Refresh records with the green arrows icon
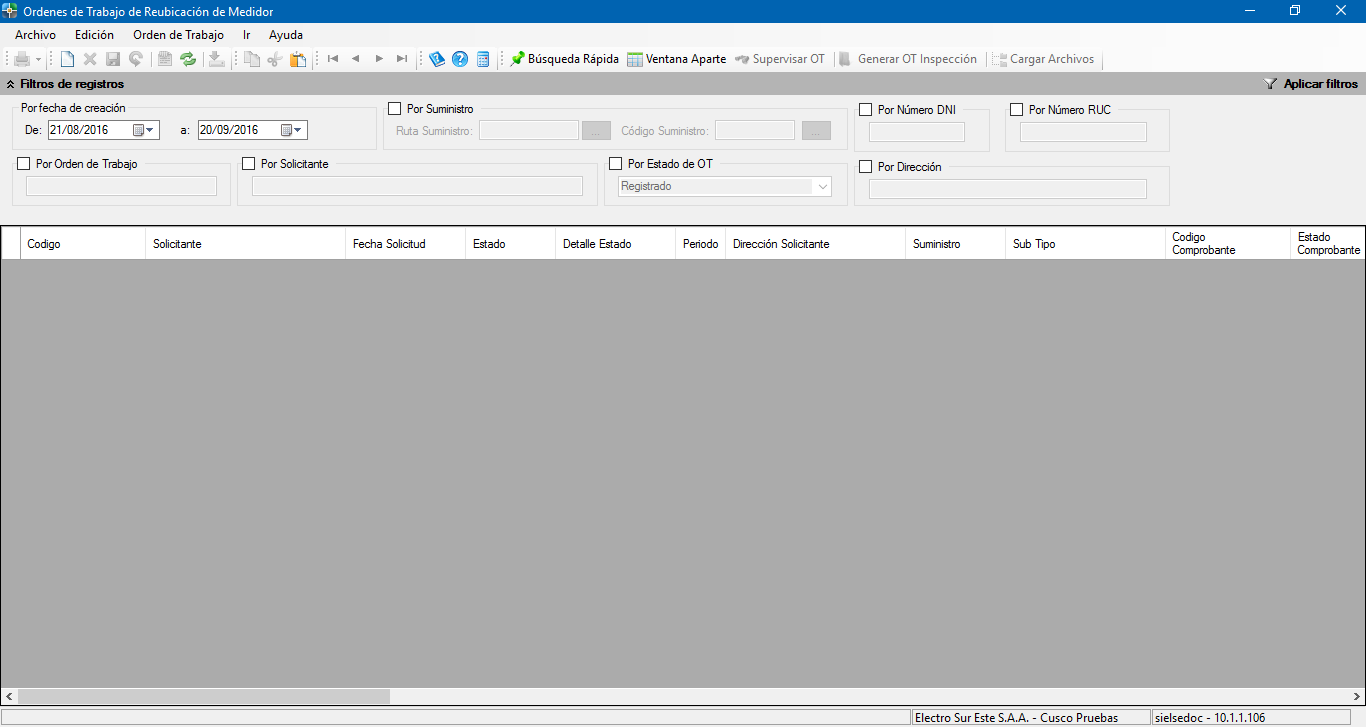 pos(188,60)
